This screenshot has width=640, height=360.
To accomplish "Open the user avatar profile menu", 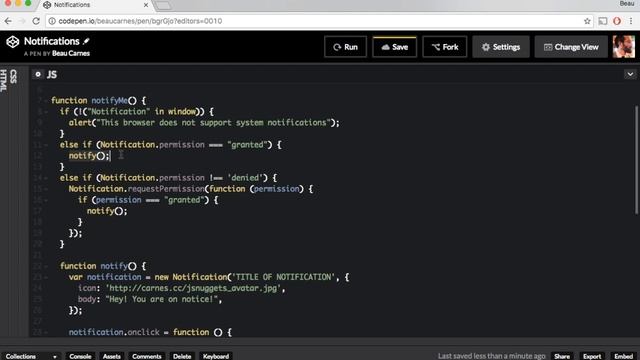I will click(623, 47).
